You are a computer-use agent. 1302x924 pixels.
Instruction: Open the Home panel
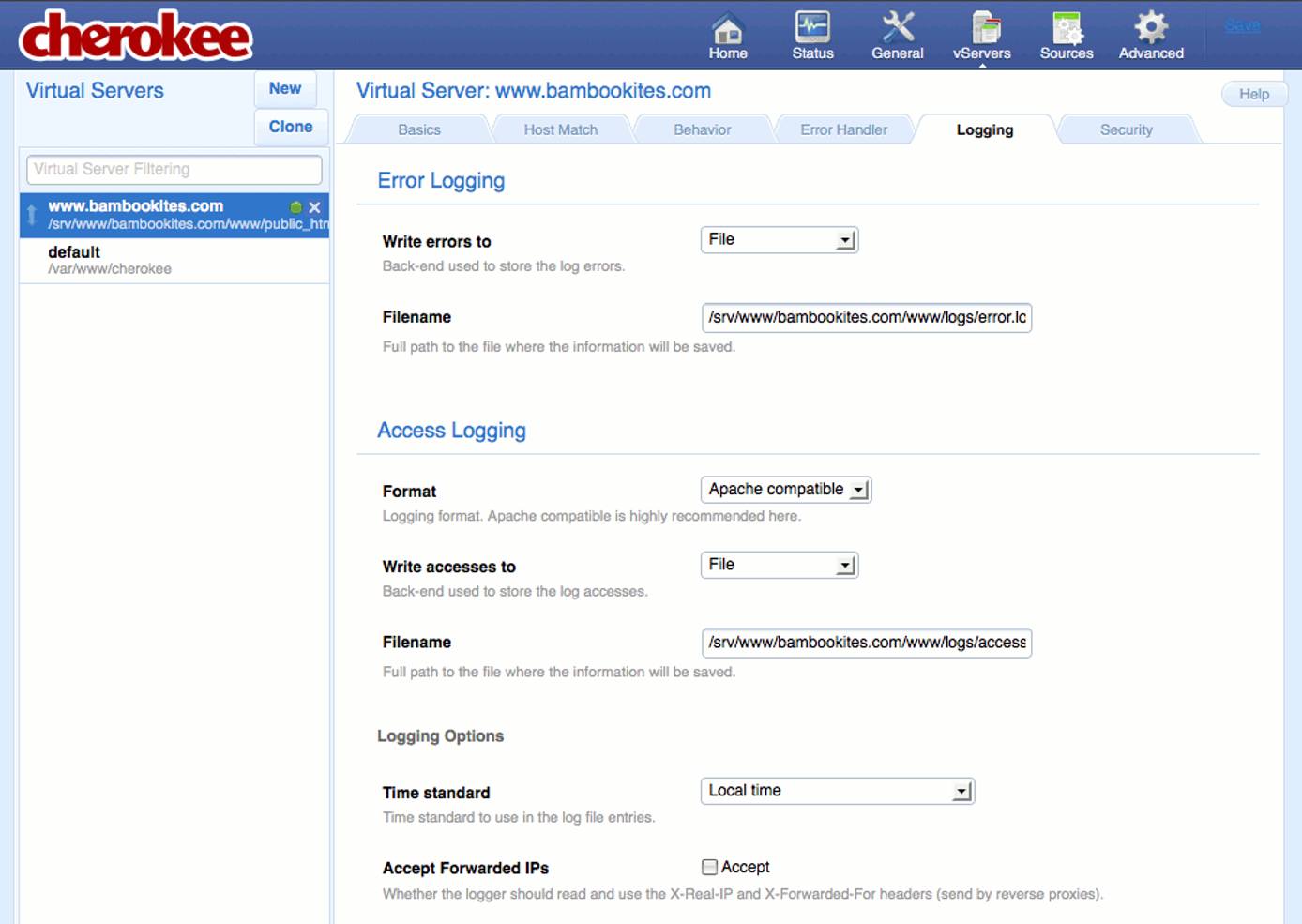coord(728,33)
